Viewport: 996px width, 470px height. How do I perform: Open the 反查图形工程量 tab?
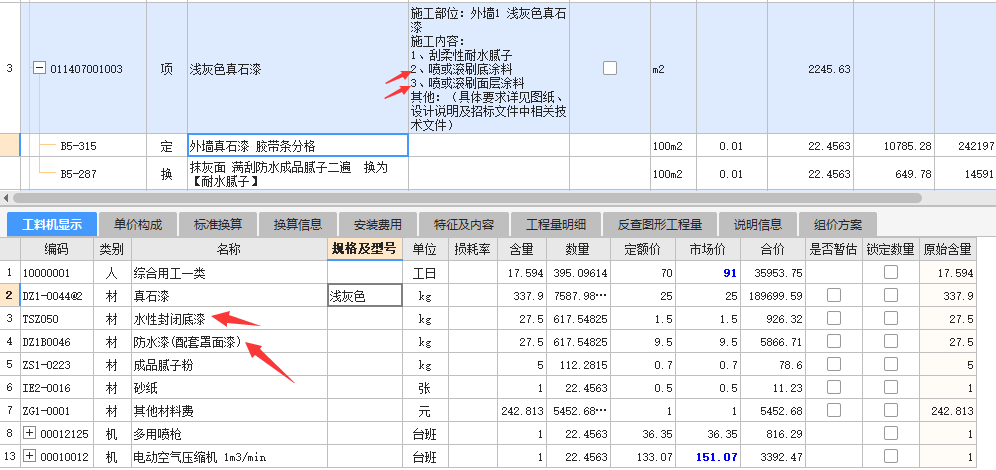point(659,224)
